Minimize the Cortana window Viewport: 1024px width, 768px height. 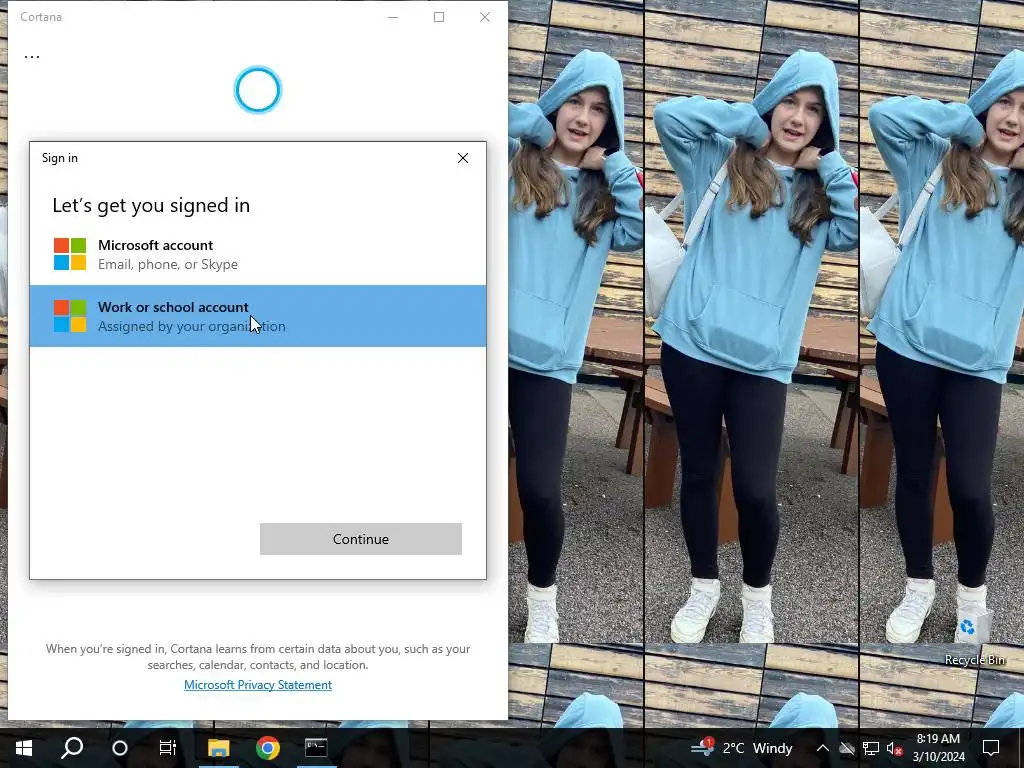click(x=392, y=17)
